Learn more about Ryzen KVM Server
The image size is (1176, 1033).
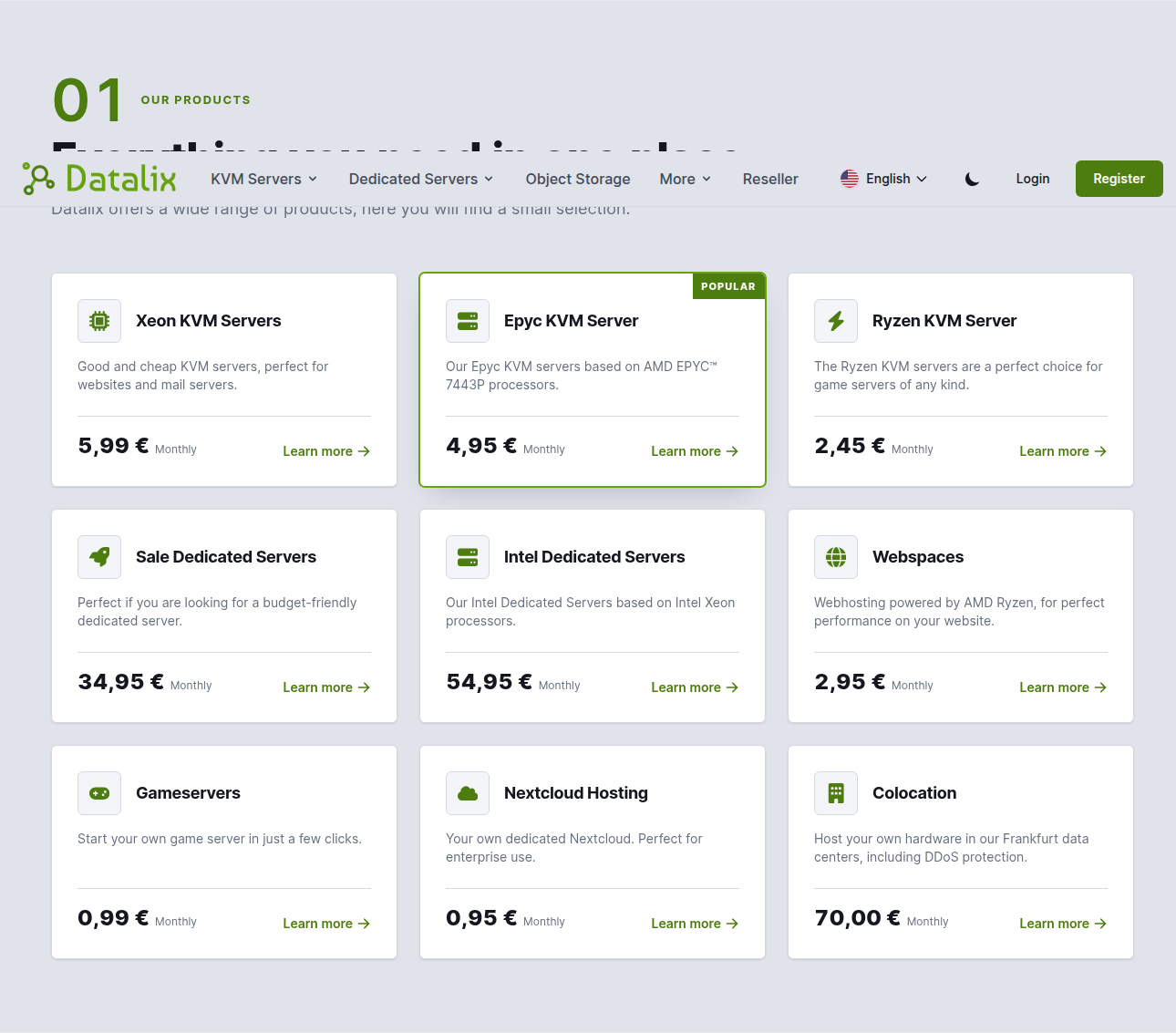point(1063,451)
